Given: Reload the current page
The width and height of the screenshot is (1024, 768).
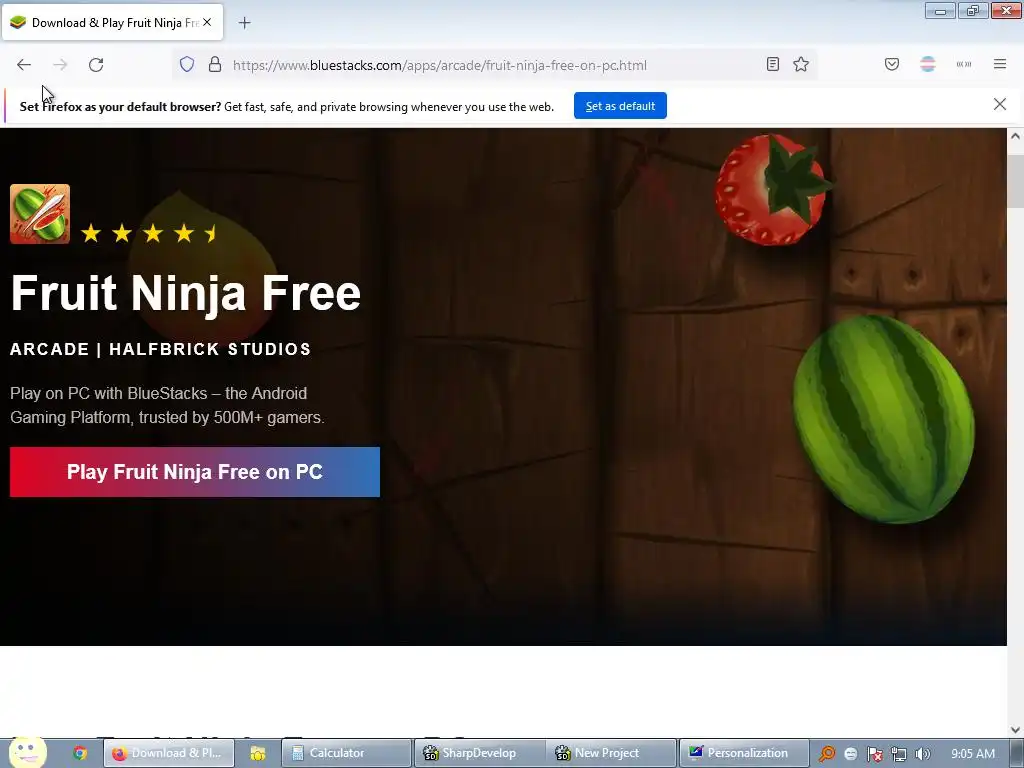Looking at the screenshot, I should coord(96,65).
